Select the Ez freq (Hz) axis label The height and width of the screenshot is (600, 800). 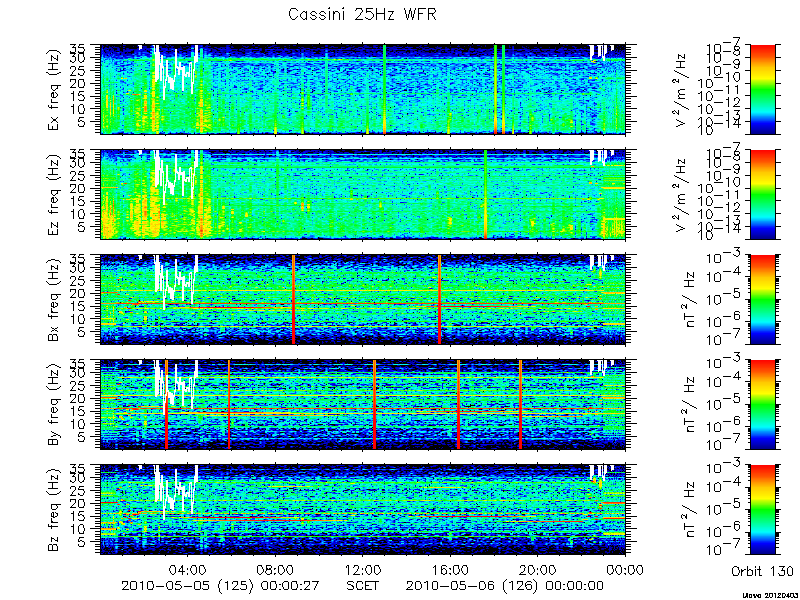(55, 195)
